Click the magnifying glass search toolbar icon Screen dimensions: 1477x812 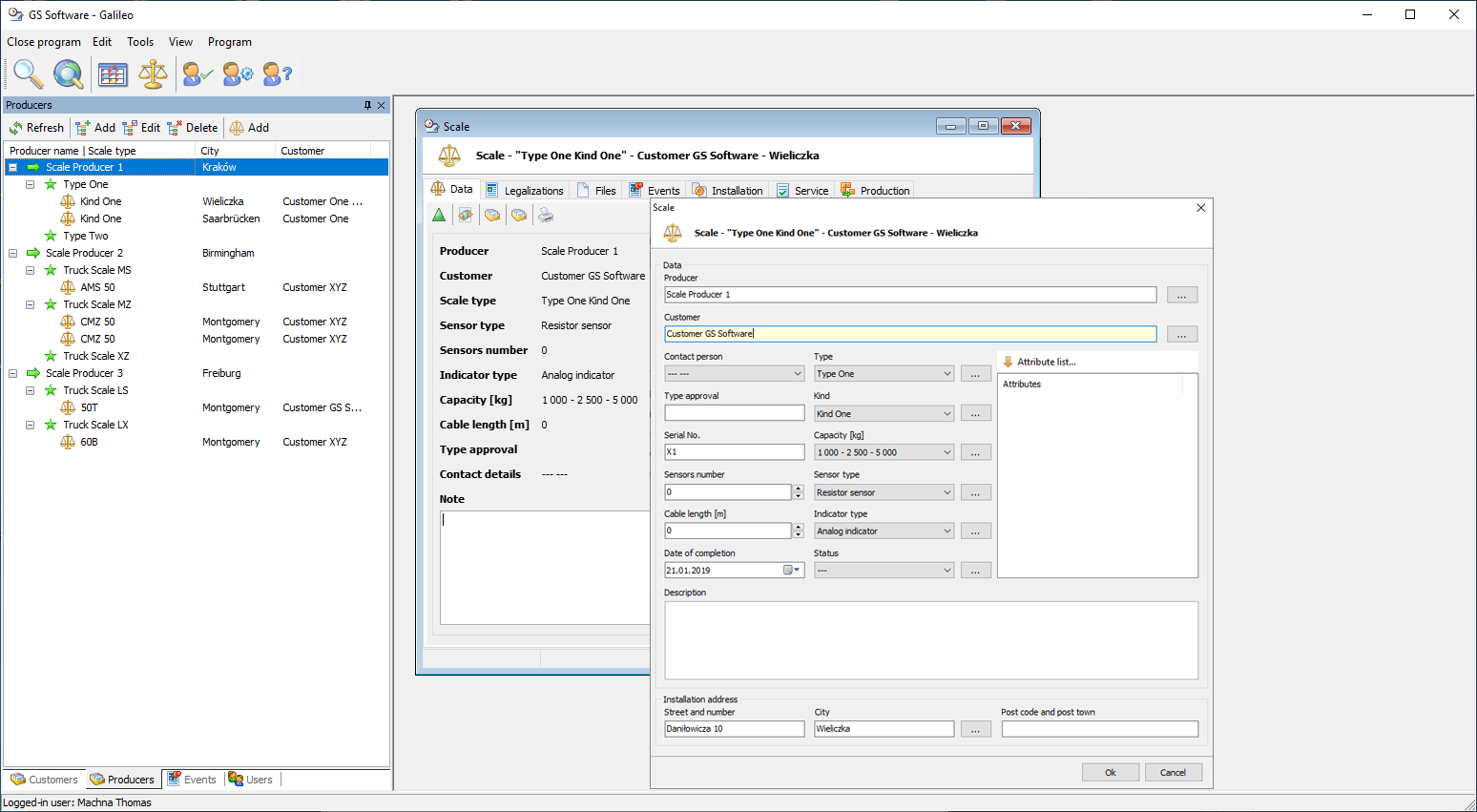pyautogui.click(x=28, y=73)
